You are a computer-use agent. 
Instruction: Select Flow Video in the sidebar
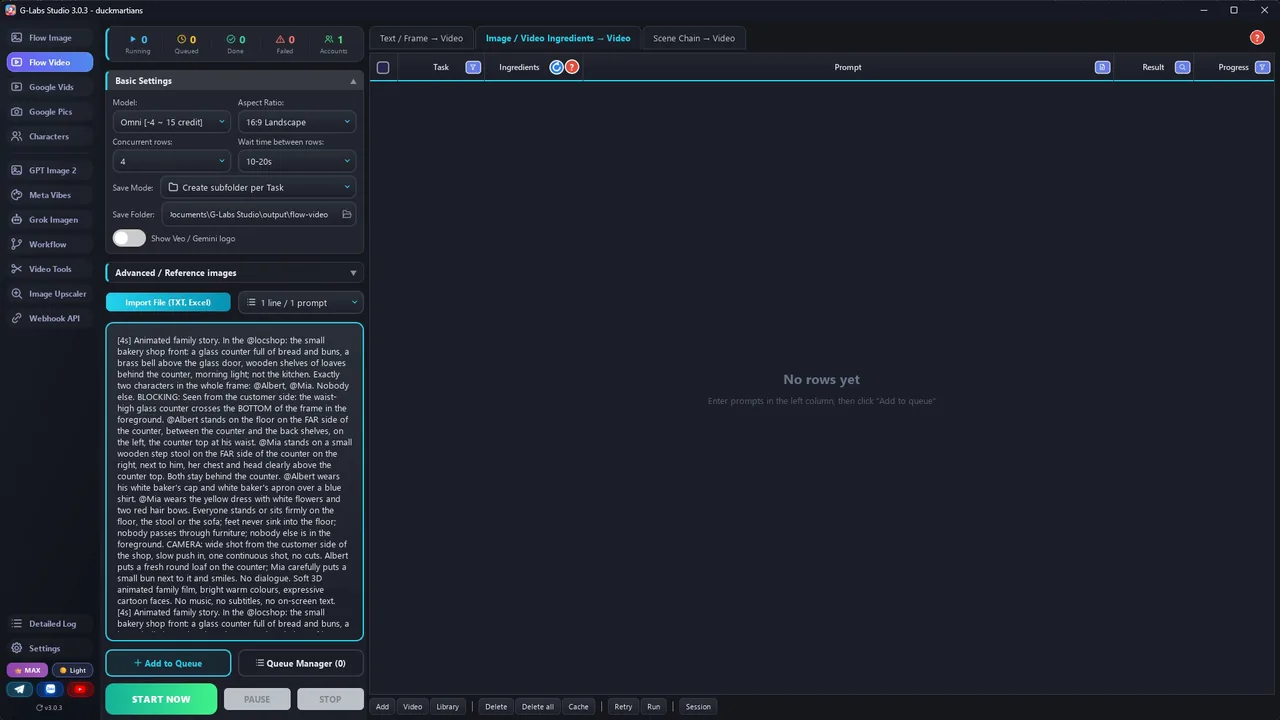[x=50, y=62]
